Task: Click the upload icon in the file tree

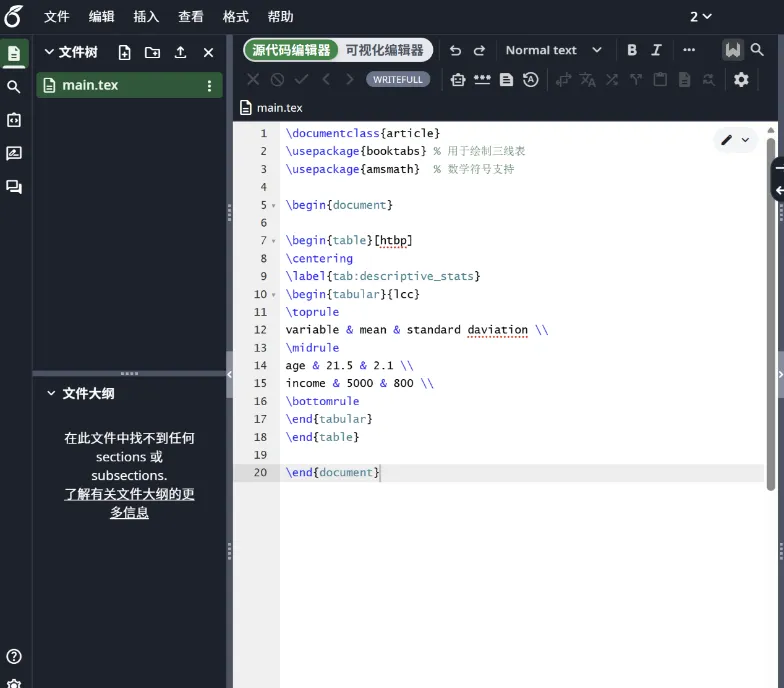Action: (180, 52)
